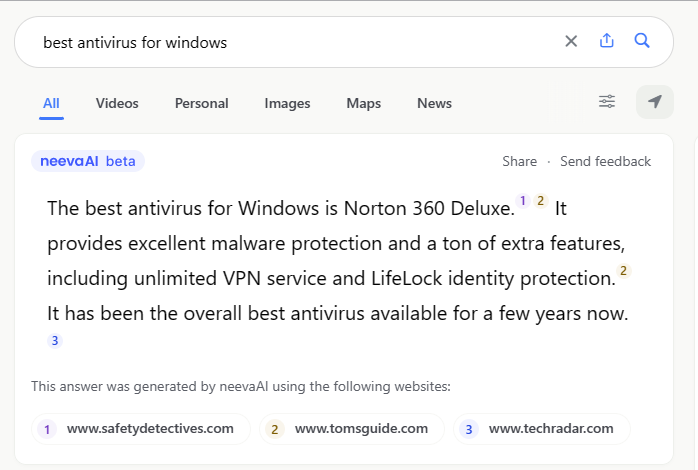Open the News tab
The width and height of the screenshot is (698, 470).
point(434,103)
